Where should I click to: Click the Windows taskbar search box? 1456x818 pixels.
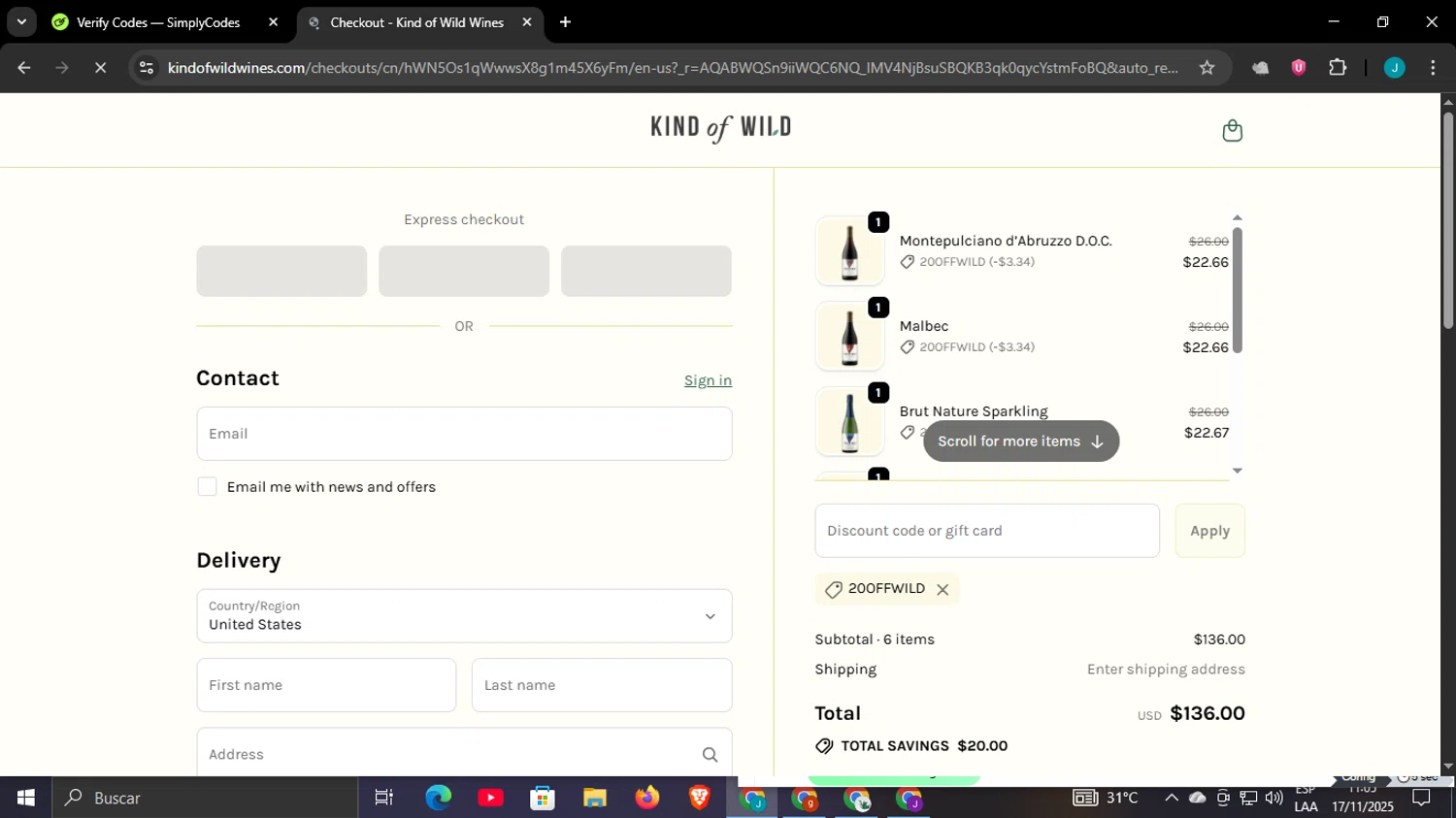205,798
